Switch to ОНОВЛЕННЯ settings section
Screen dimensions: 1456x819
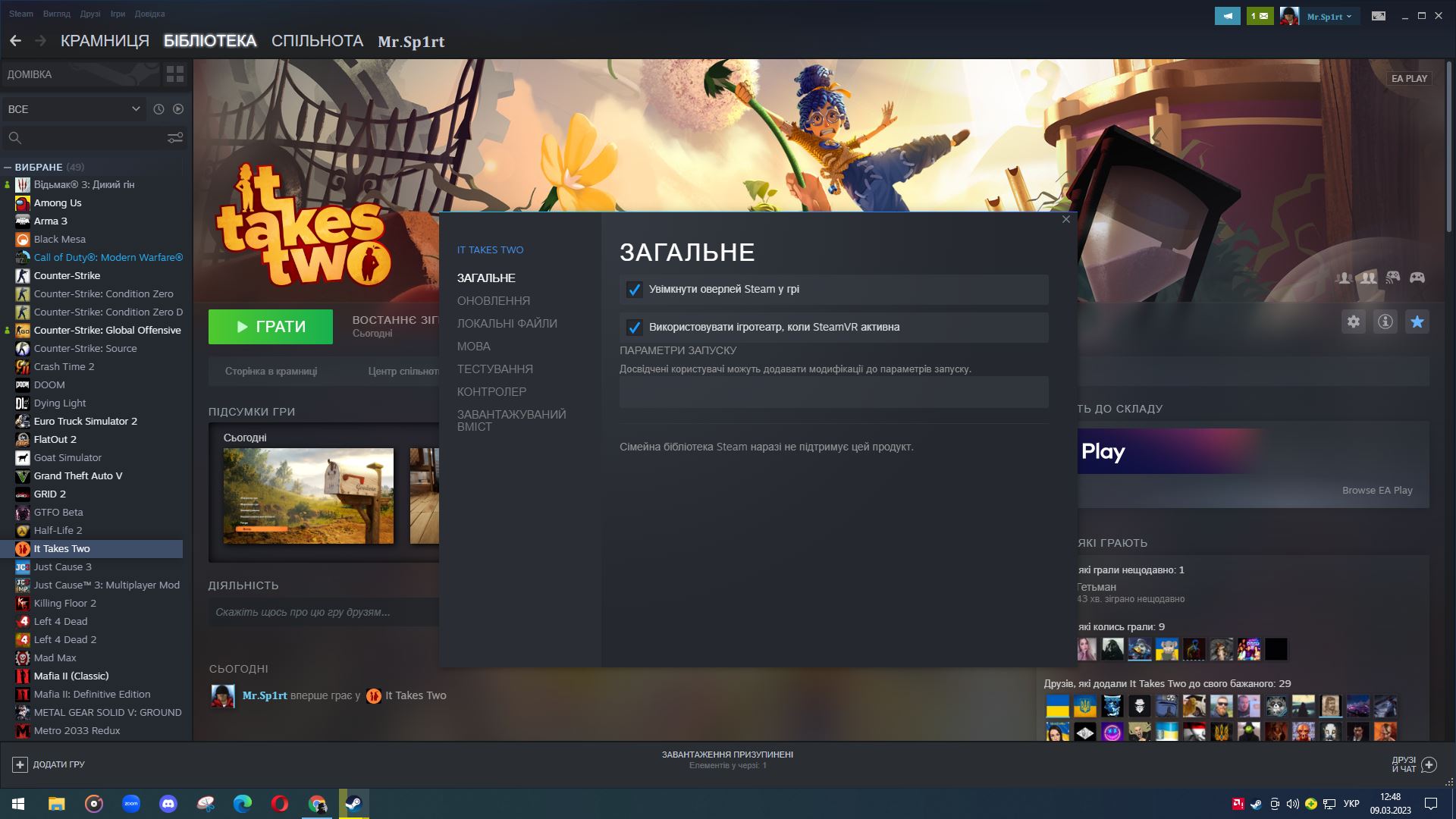click(x=494, y=301)
